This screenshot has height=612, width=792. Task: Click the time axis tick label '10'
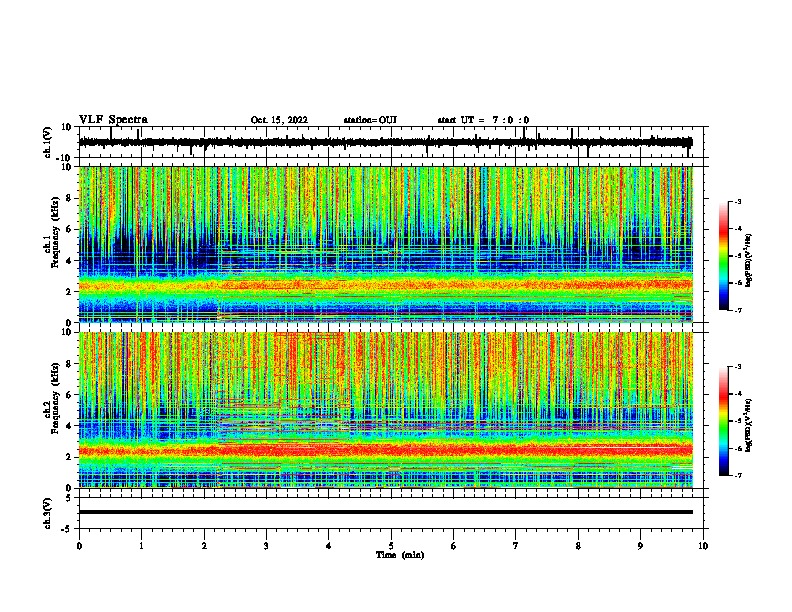[703, 546]
